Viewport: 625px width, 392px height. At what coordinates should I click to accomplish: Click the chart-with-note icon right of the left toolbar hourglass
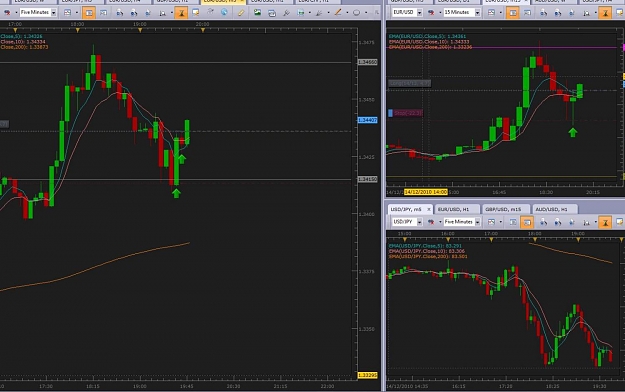click(x=195, y=13)
